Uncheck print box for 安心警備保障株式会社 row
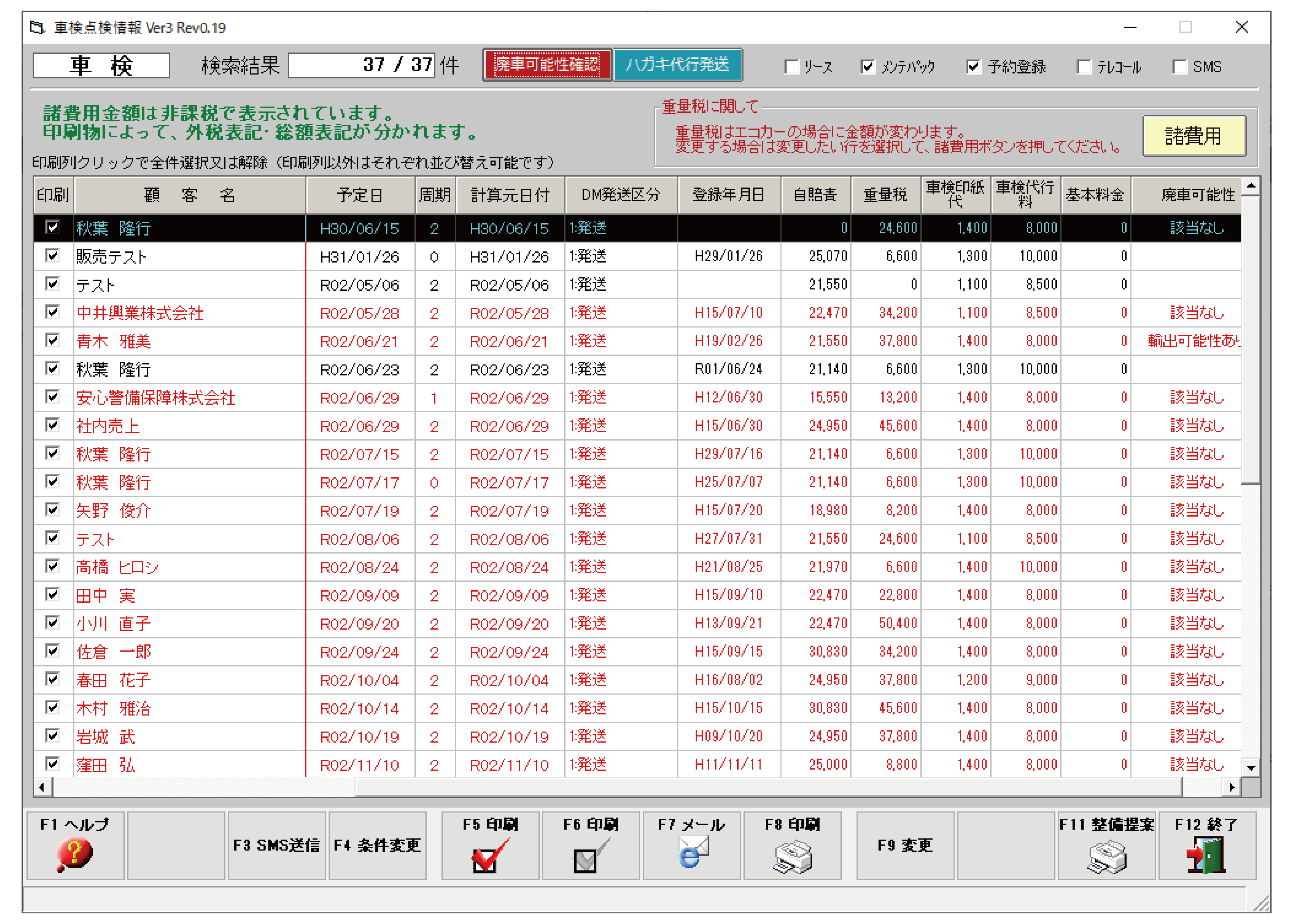 click(x=52, y=397)
